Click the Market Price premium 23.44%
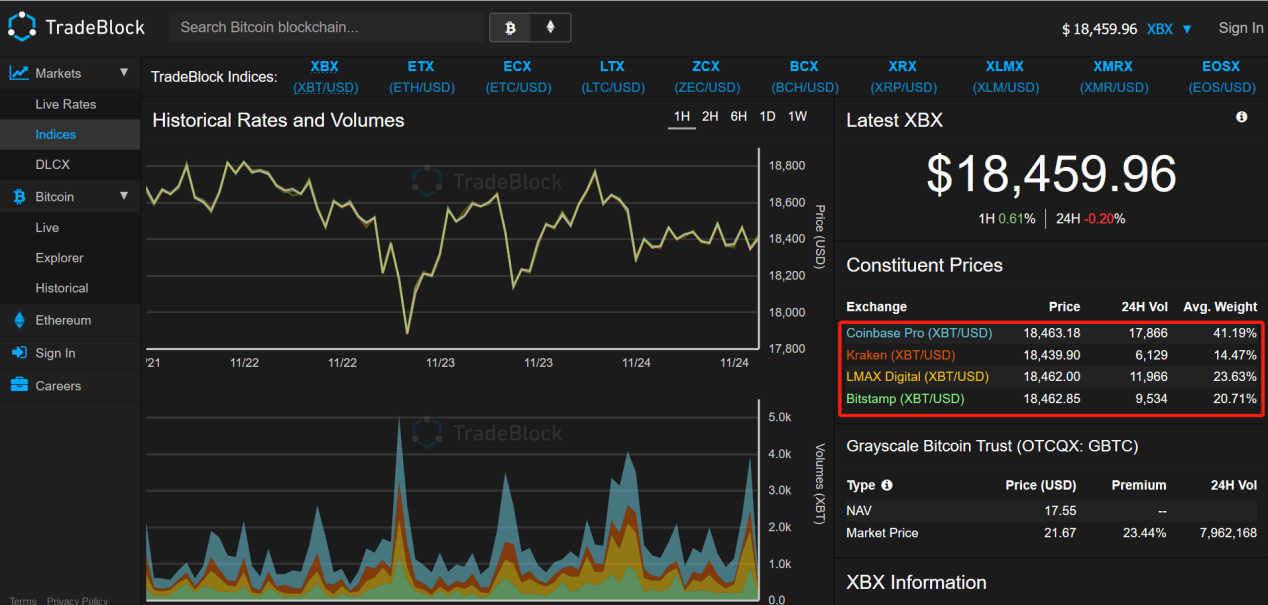1268x605 pixels. point(1144,533)
